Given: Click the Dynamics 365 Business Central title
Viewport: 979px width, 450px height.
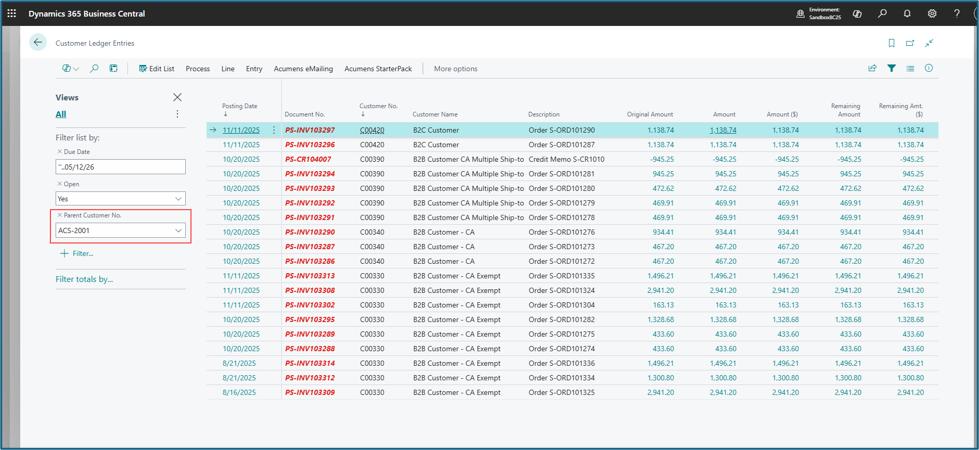Looking at the screenshot, I should (x=87, y=14).
